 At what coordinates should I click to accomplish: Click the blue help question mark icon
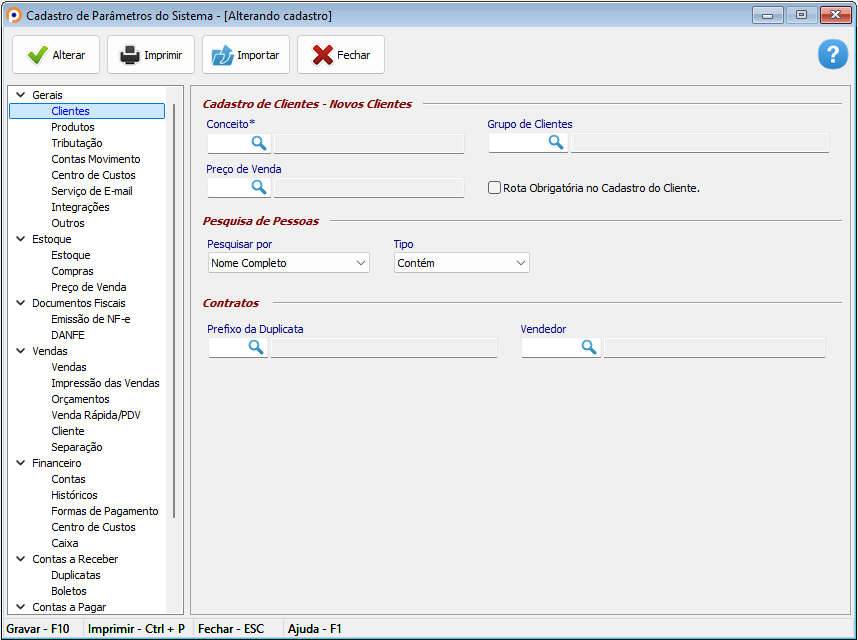click(832, 55)
